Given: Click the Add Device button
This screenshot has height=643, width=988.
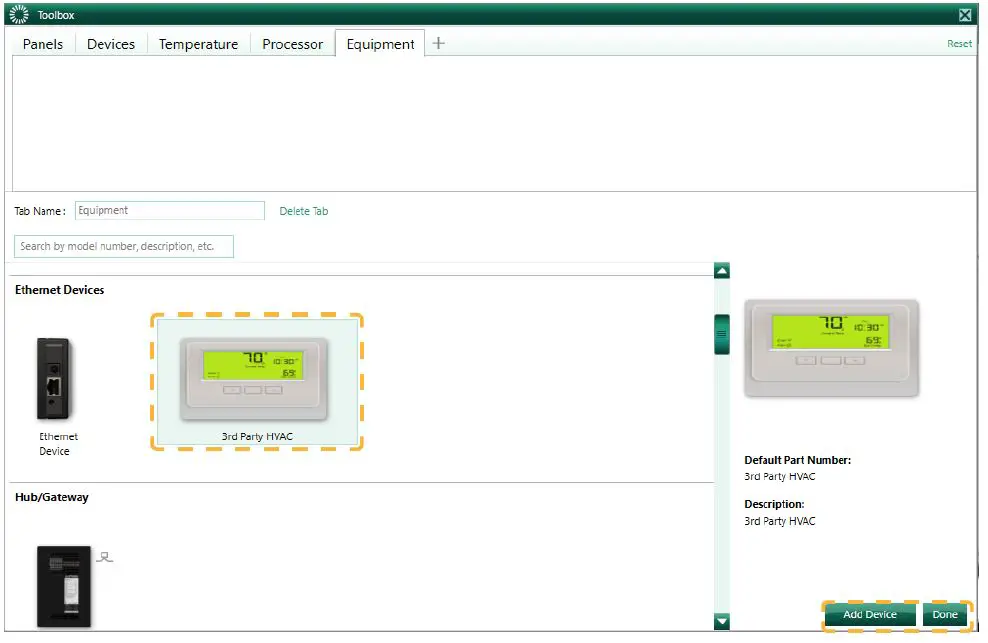Looking at the screenshot, I should point(867,615).
